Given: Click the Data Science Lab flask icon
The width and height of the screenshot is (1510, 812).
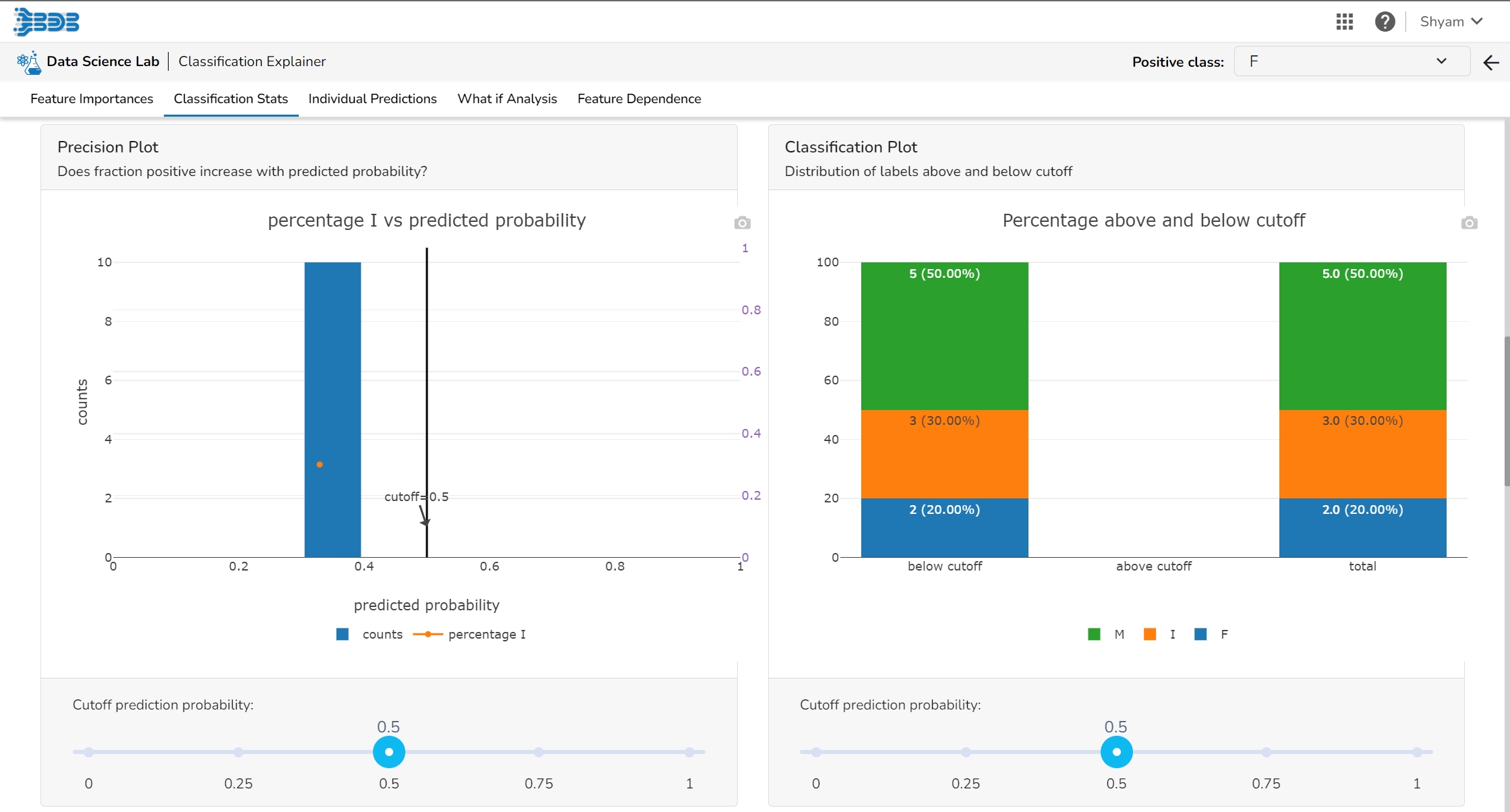Looking at the screenshot, I should [x=29, y=62].
